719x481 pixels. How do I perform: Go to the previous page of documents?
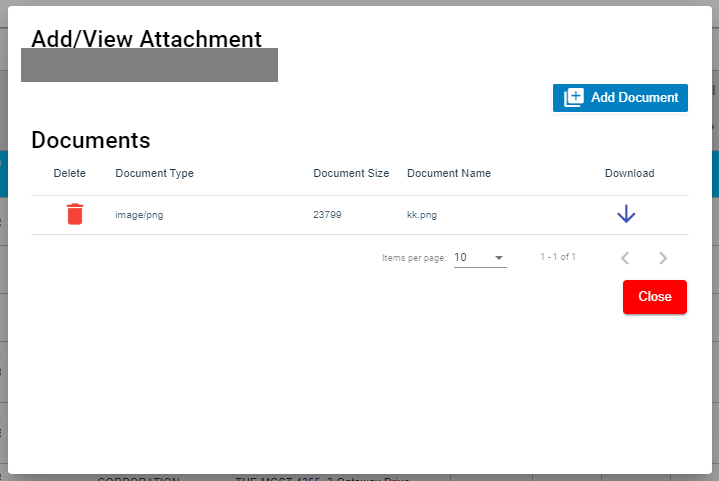(625, 258)
